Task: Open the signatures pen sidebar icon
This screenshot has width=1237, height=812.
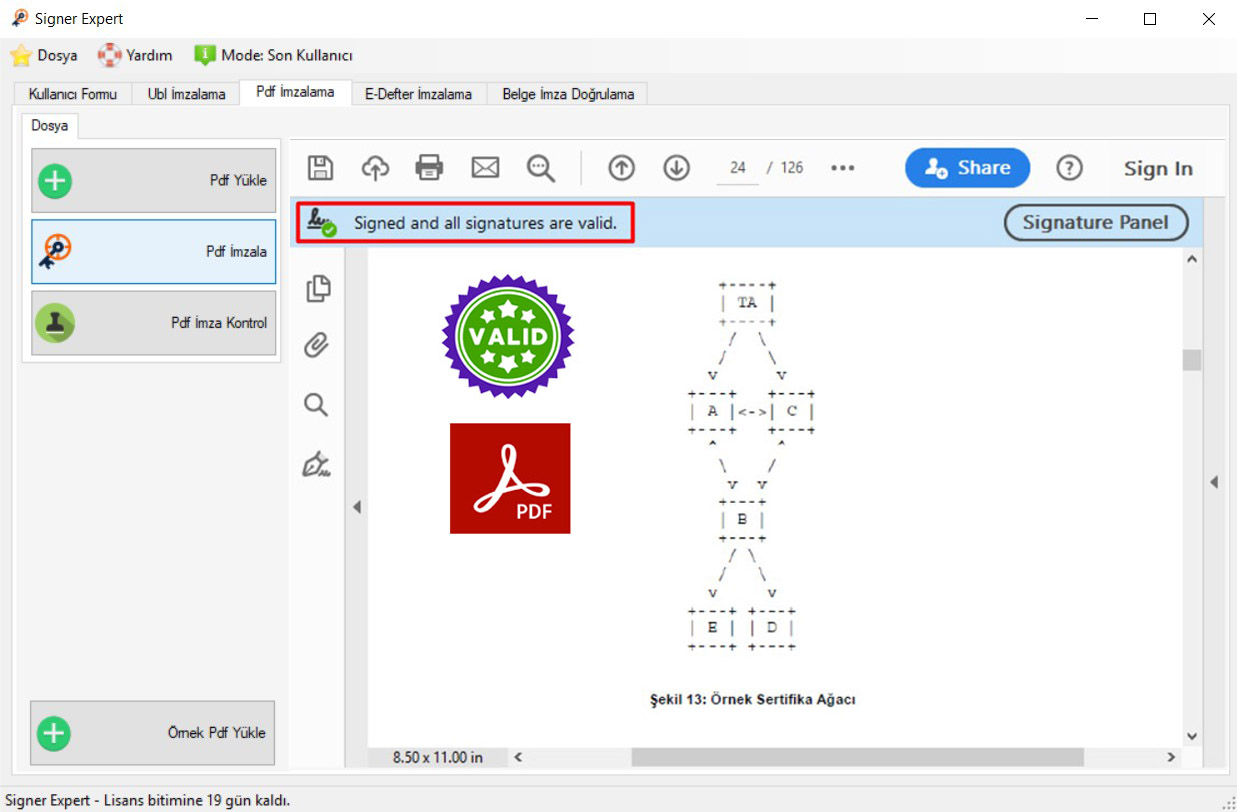Action: [x=317, y=464]
